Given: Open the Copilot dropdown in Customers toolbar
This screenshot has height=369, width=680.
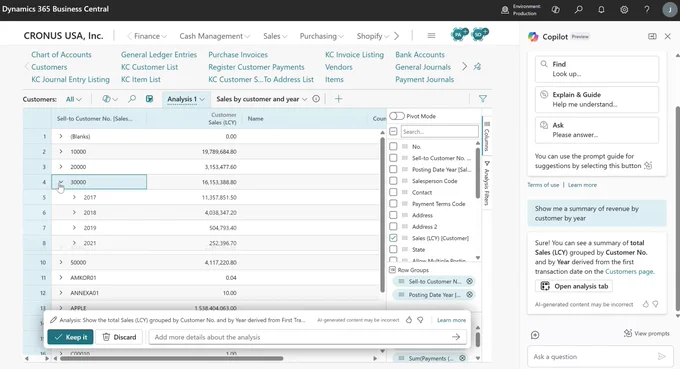Looking at the screenshot, I should 110,99.
